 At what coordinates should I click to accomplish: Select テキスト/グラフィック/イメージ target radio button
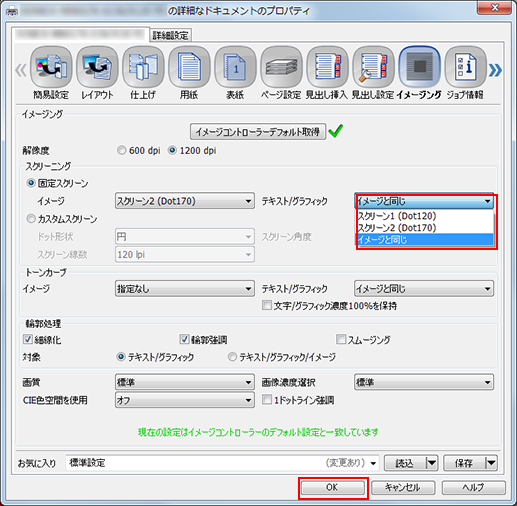pos(282,357)
